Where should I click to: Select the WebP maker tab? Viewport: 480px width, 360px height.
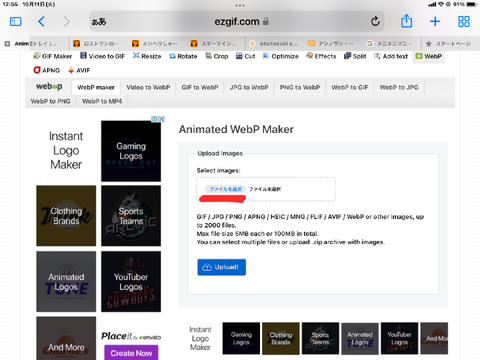coord(96,87)
